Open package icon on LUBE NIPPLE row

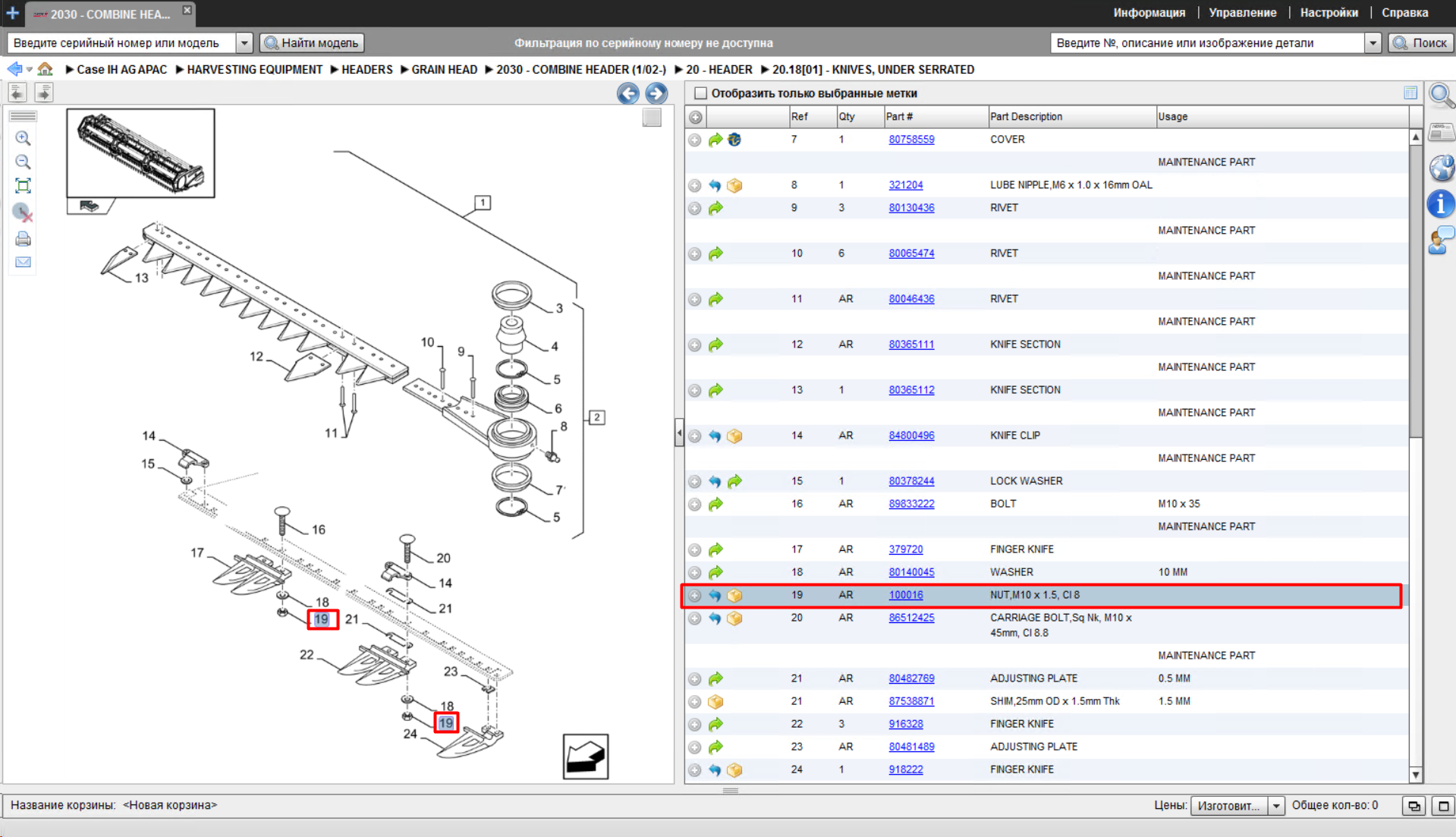coord(734,185)
